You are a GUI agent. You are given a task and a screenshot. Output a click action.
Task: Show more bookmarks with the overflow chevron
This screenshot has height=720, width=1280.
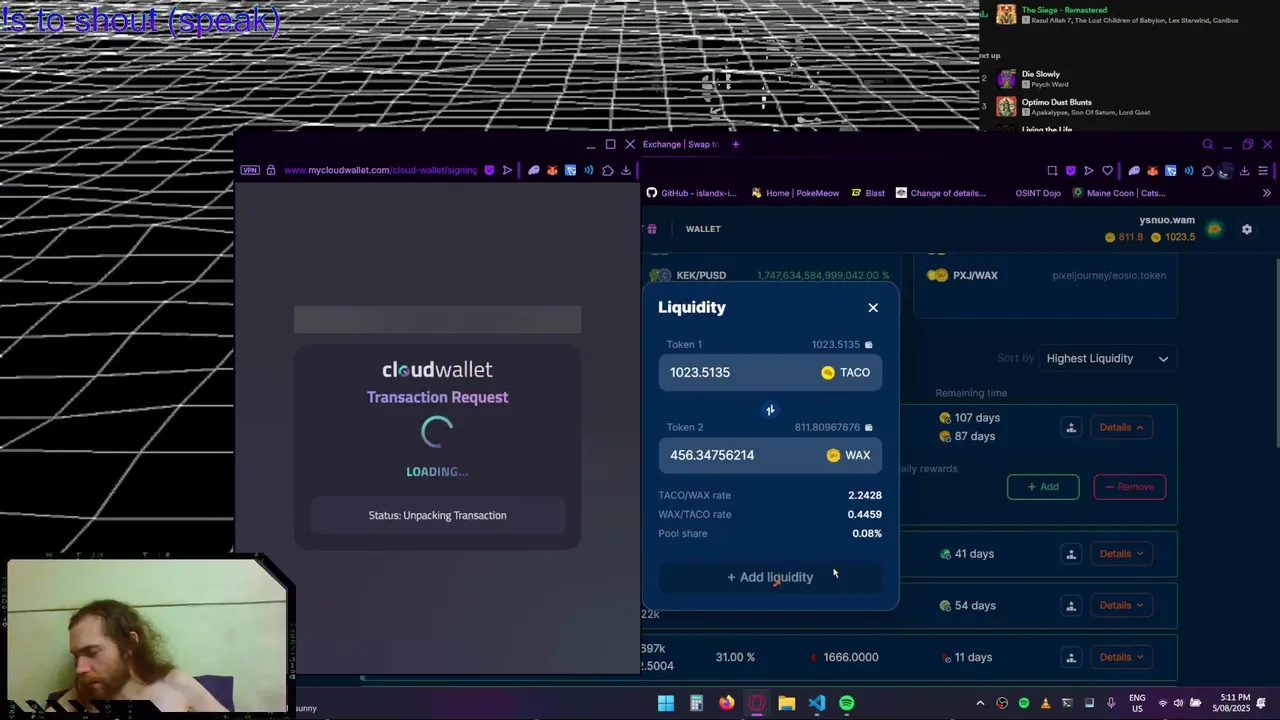pyautogui.click(x=1266, y=193)
